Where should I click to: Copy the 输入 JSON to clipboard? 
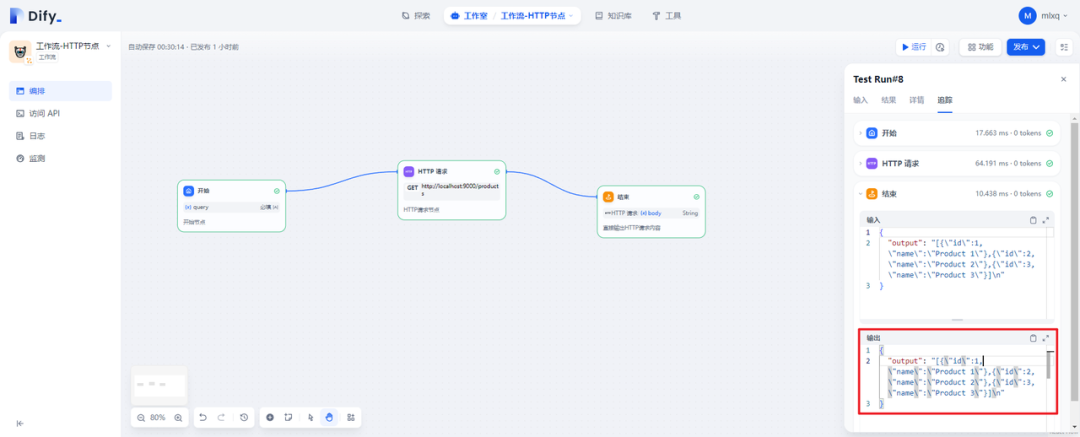(1032, 220)
